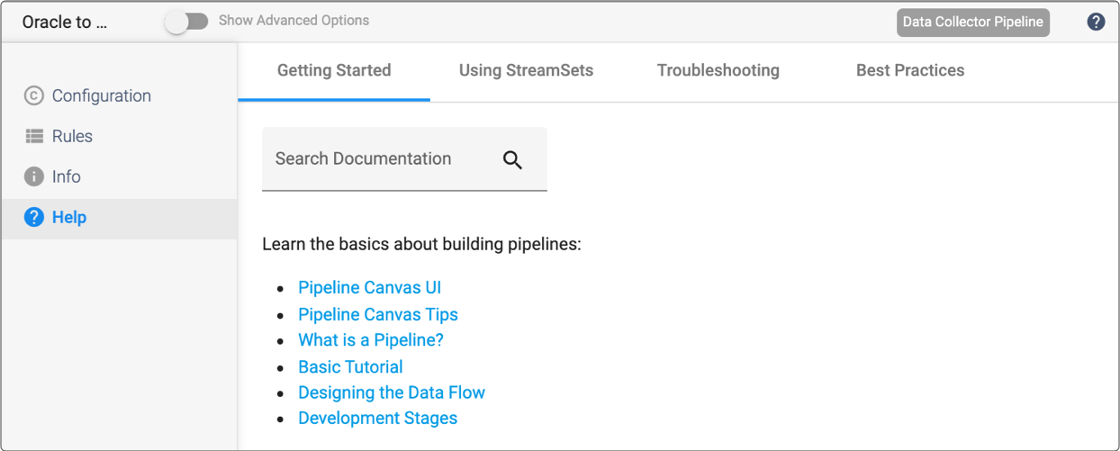This screenshot has width=1120, height=451.
Task: Click the blue Help question icon in sidebar
Action: pyautogui.click(x=34, y=217)
